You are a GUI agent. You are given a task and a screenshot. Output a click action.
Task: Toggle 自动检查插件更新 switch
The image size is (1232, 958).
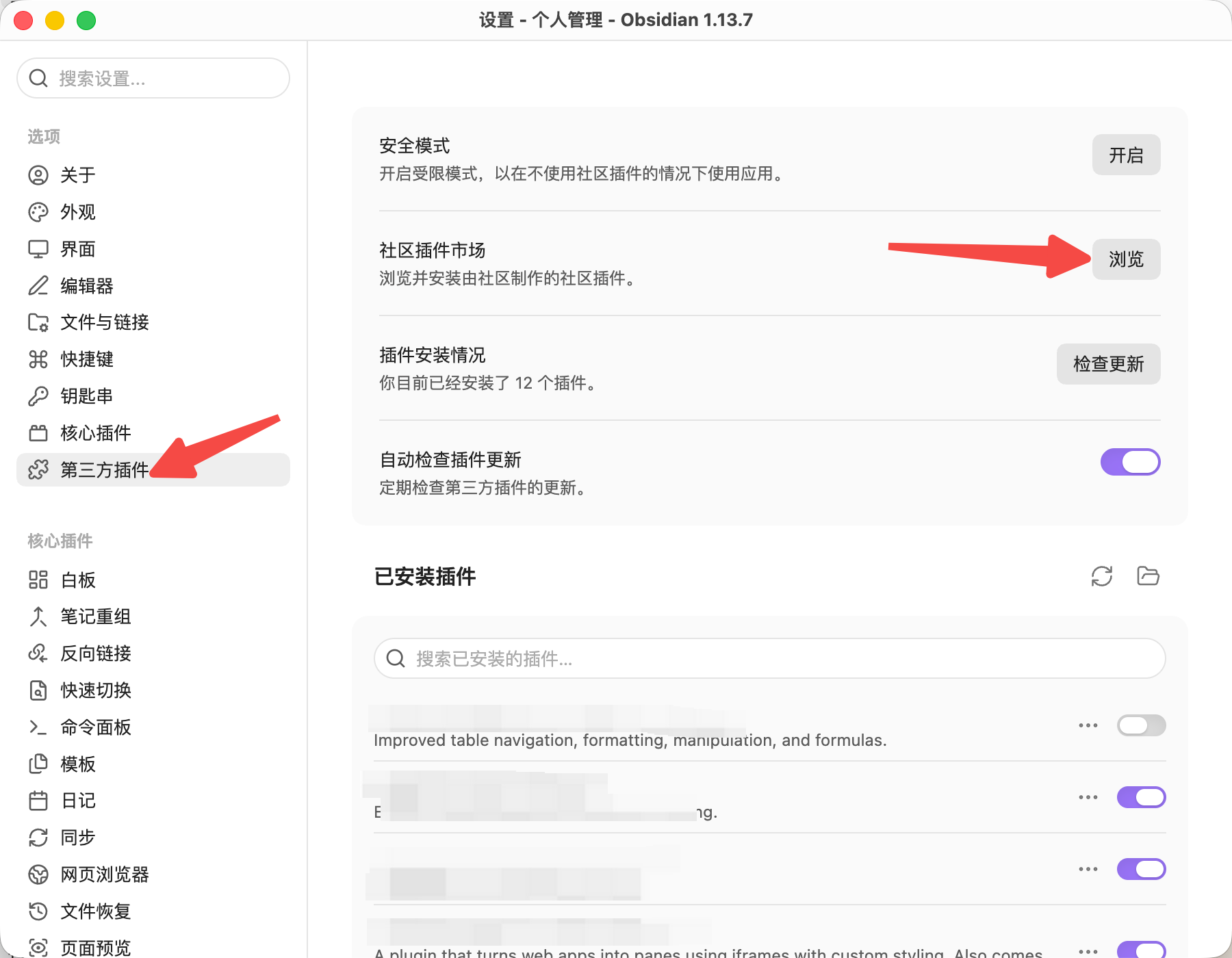tap(1130, 462)
